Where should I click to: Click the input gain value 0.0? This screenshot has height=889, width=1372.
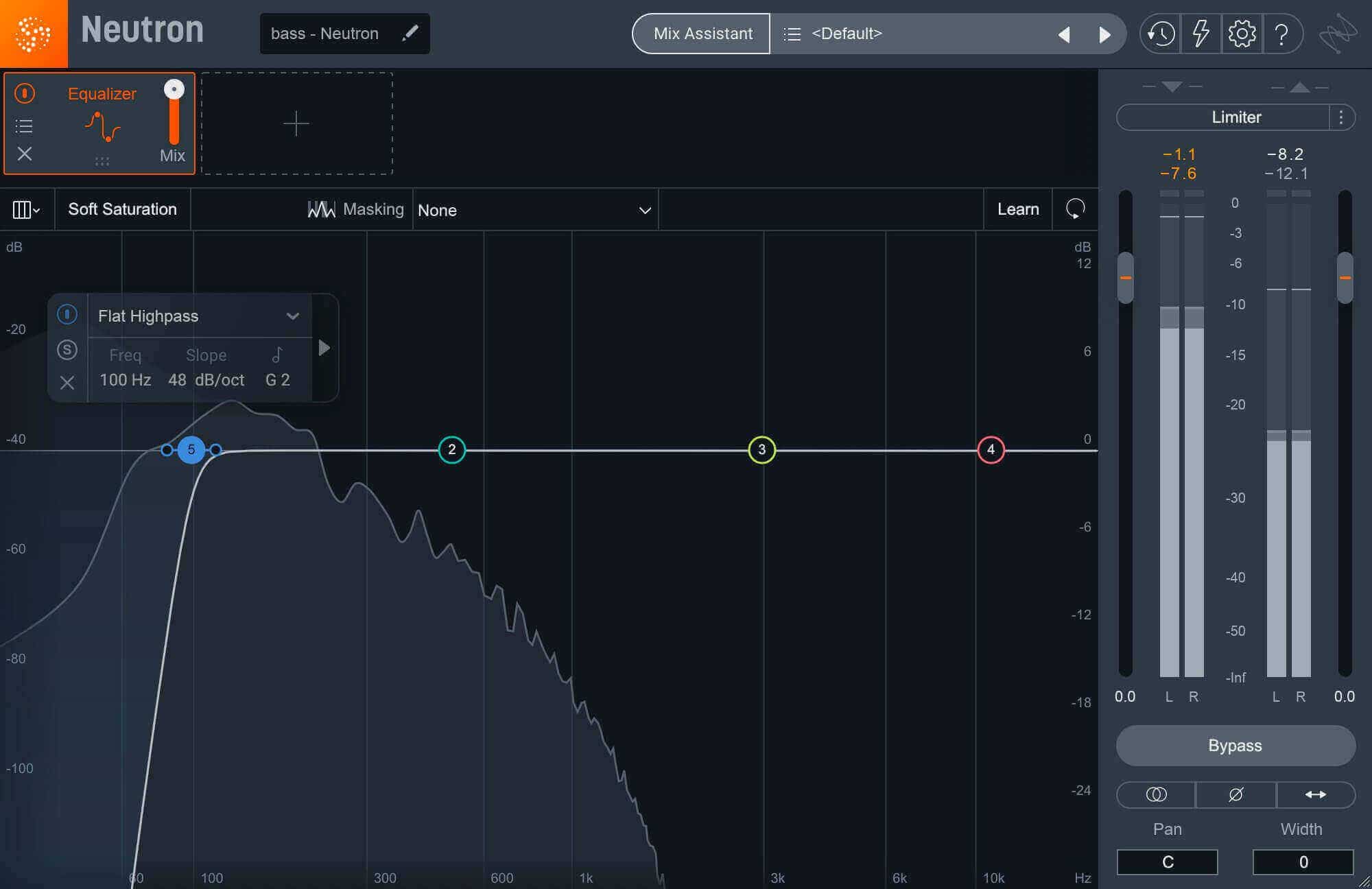[1125, 697]
